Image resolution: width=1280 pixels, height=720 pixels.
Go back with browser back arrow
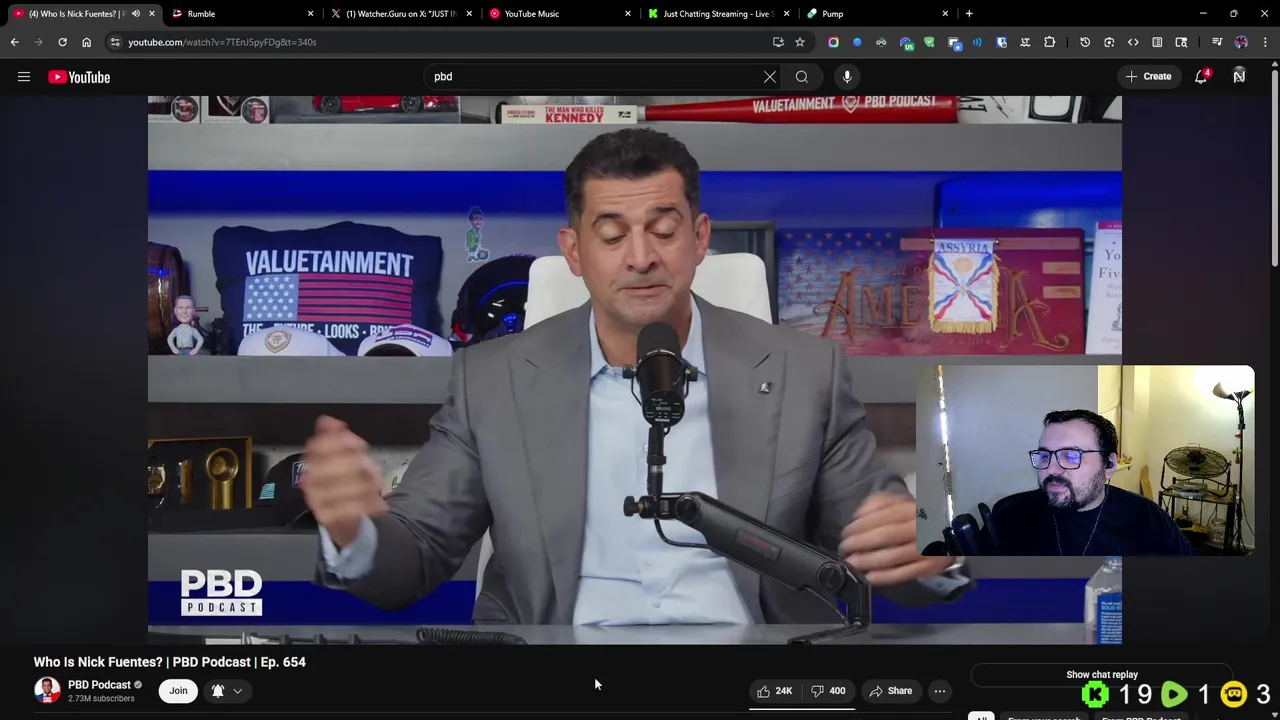tap(14, 42)
